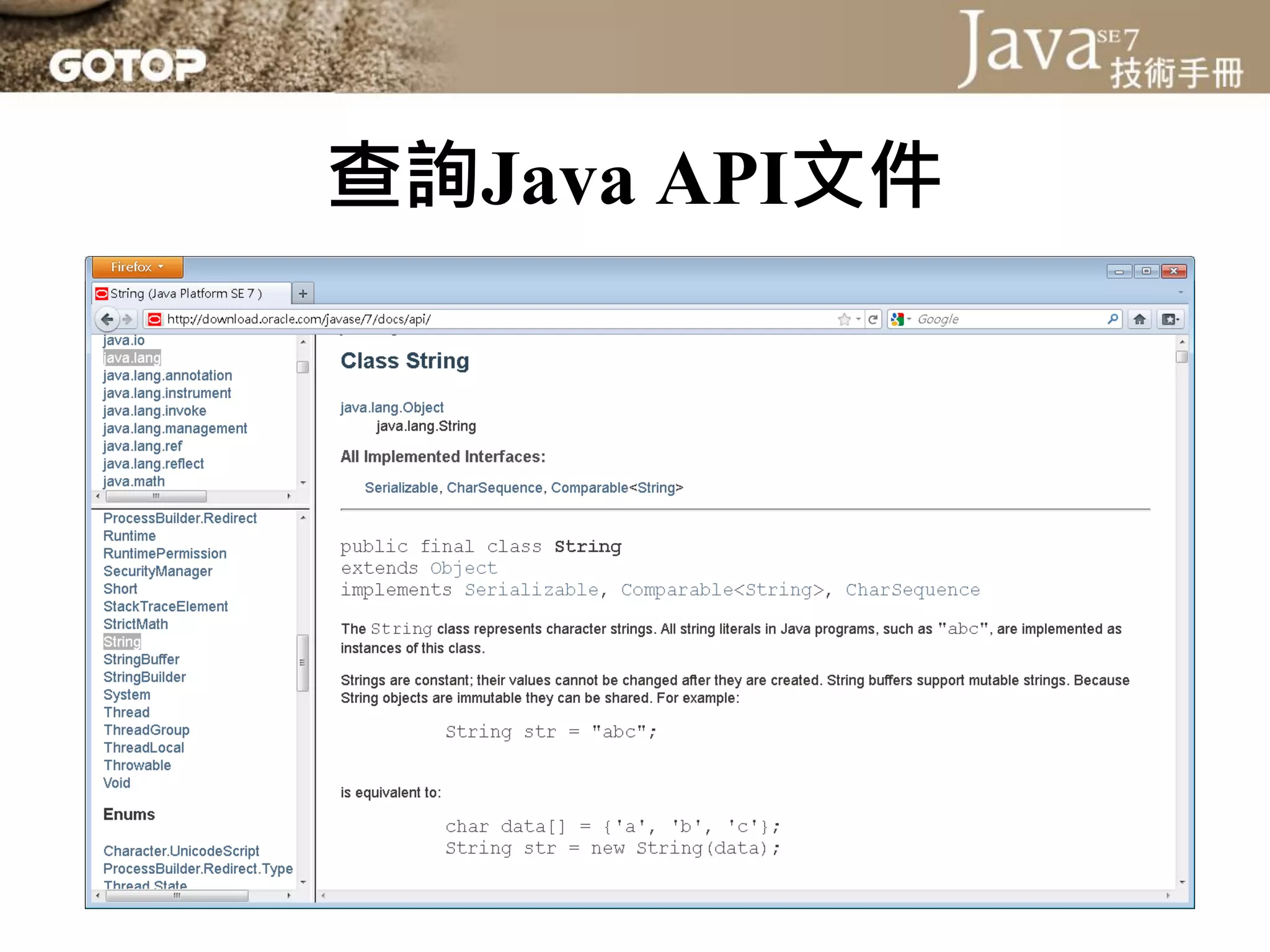1270x952 pixels.
Task: Open the java.io package
Action: tap(123, 340)
